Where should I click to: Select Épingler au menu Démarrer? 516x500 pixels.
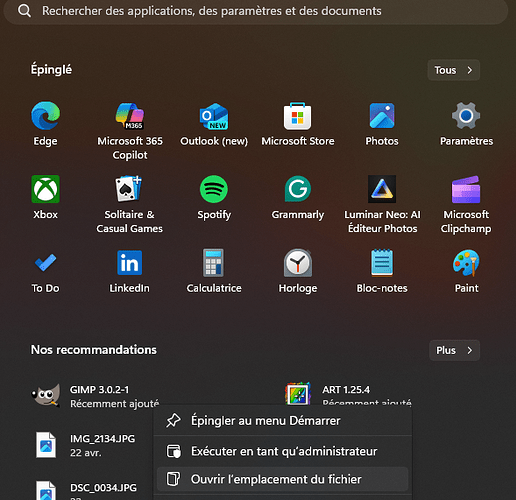click(x=283, y=421)
